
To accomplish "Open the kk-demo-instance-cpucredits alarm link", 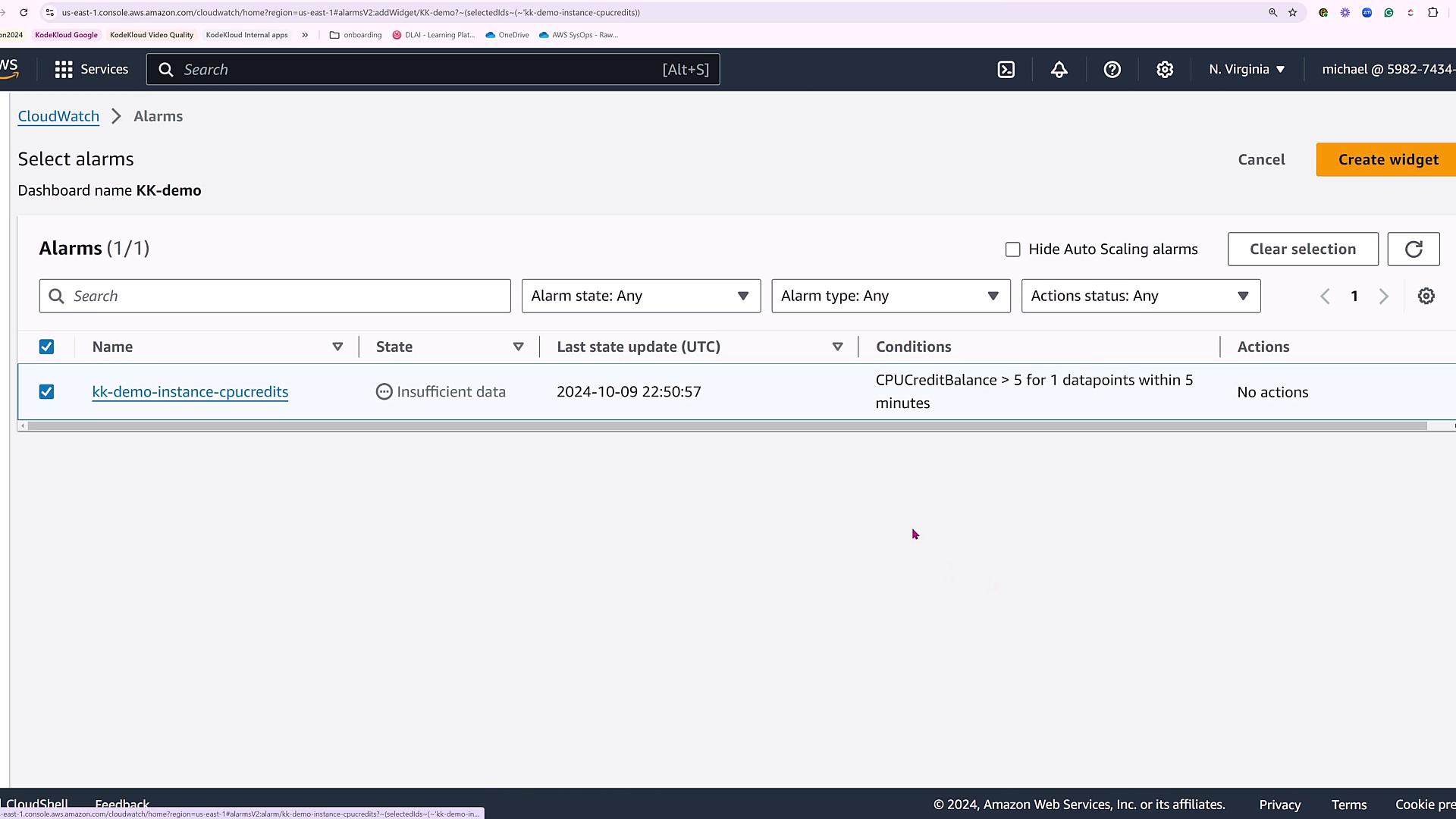I will coord(190,392).
